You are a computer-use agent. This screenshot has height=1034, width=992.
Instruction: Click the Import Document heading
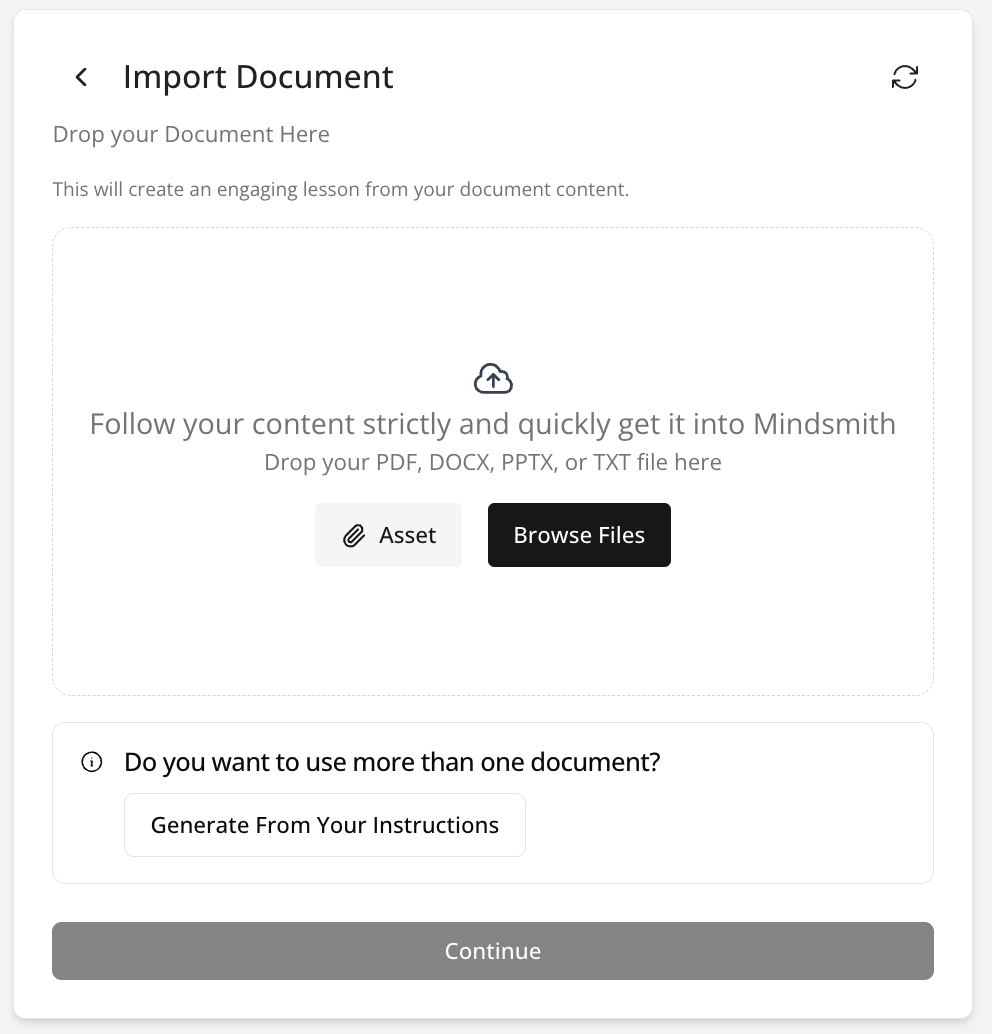click(x=258, y=77)
